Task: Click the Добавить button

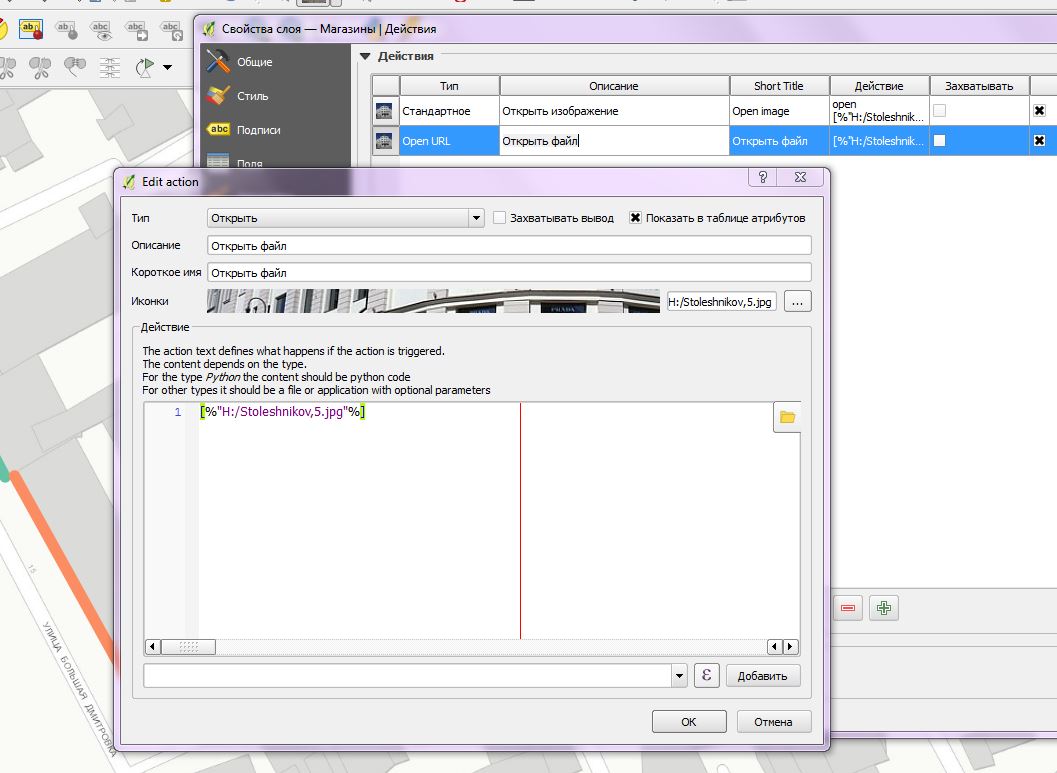Action: [x=763, y=676]
